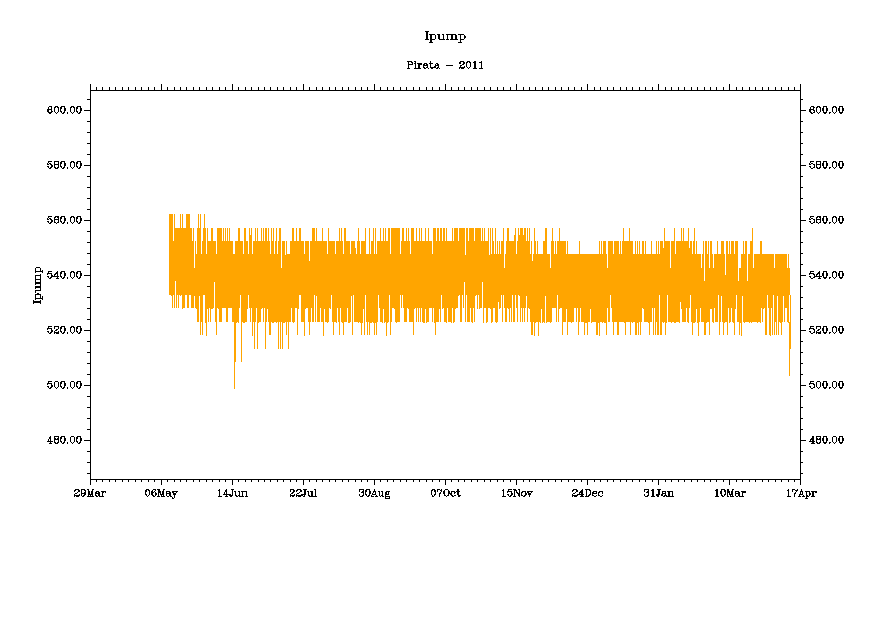Select the 'Pirata – 2011' subtitle
The height and width of the screenshot is (630, 891).
[x=445, y=65]
